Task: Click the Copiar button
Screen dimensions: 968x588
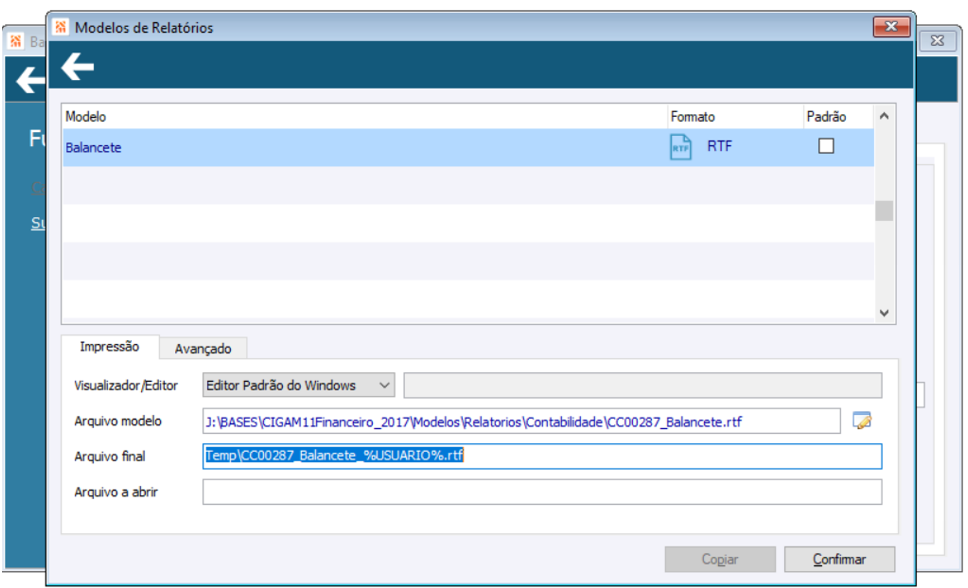Action: click(x=720, y=559)
